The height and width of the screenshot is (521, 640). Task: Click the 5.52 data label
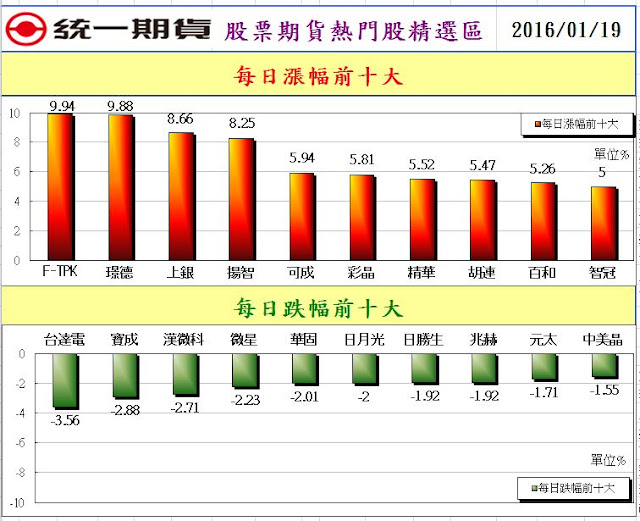click(422, 165)
